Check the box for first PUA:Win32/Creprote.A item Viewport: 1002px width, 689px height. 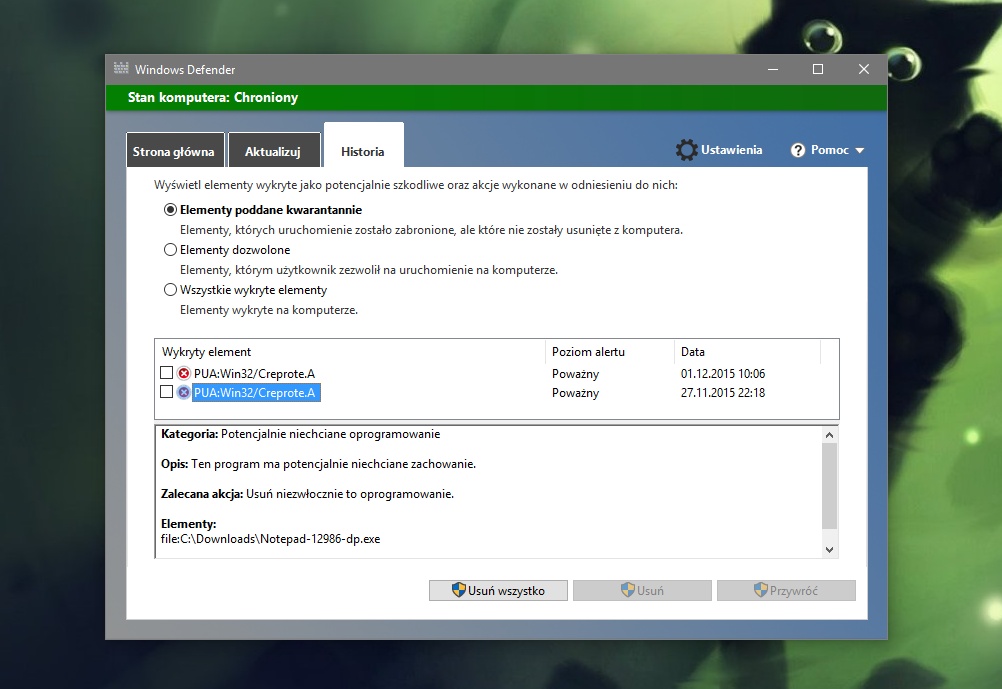(x=166, y=372)
